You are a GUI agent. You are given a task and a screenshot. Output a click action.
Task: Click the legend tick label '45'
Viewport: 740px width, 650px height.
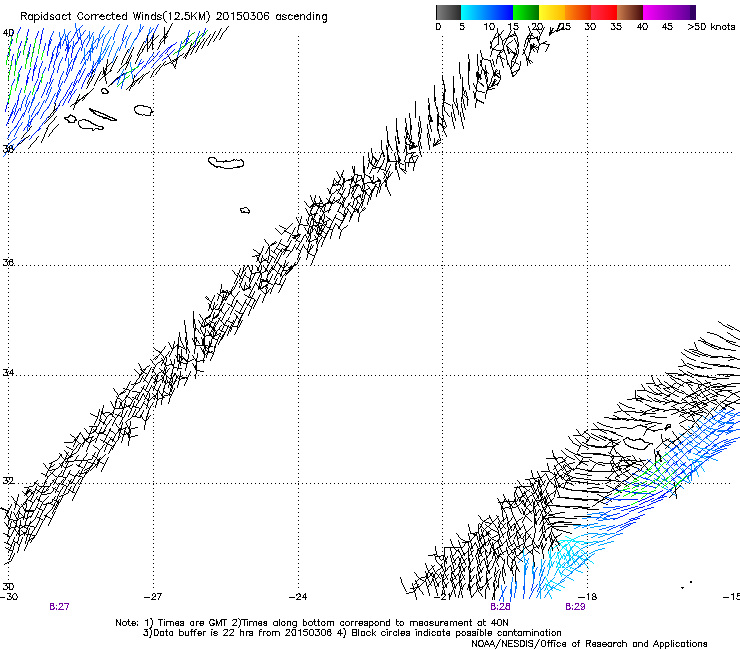[x=667, y=27]
